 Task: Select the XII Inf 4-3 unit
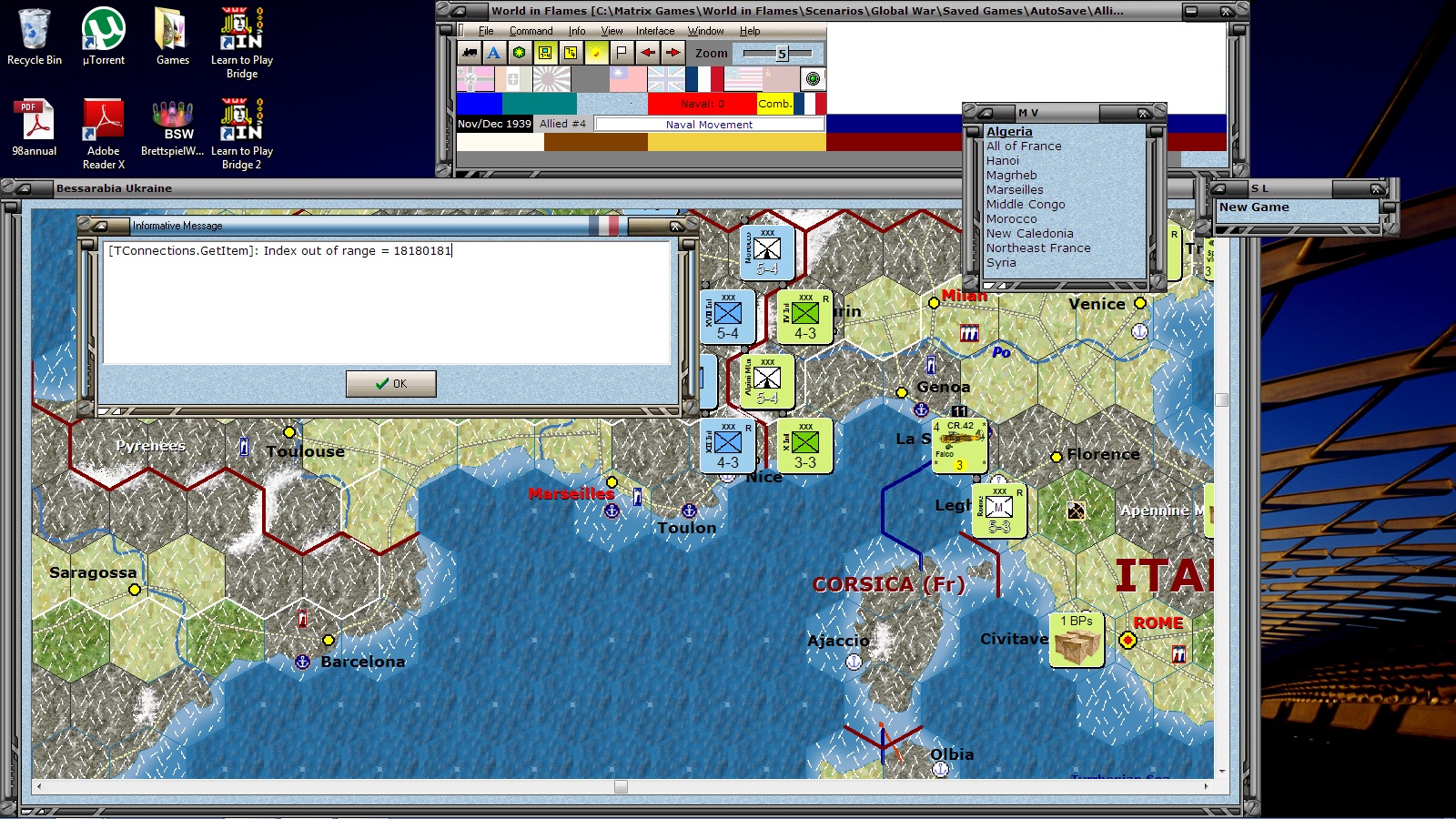pos(727,446)
